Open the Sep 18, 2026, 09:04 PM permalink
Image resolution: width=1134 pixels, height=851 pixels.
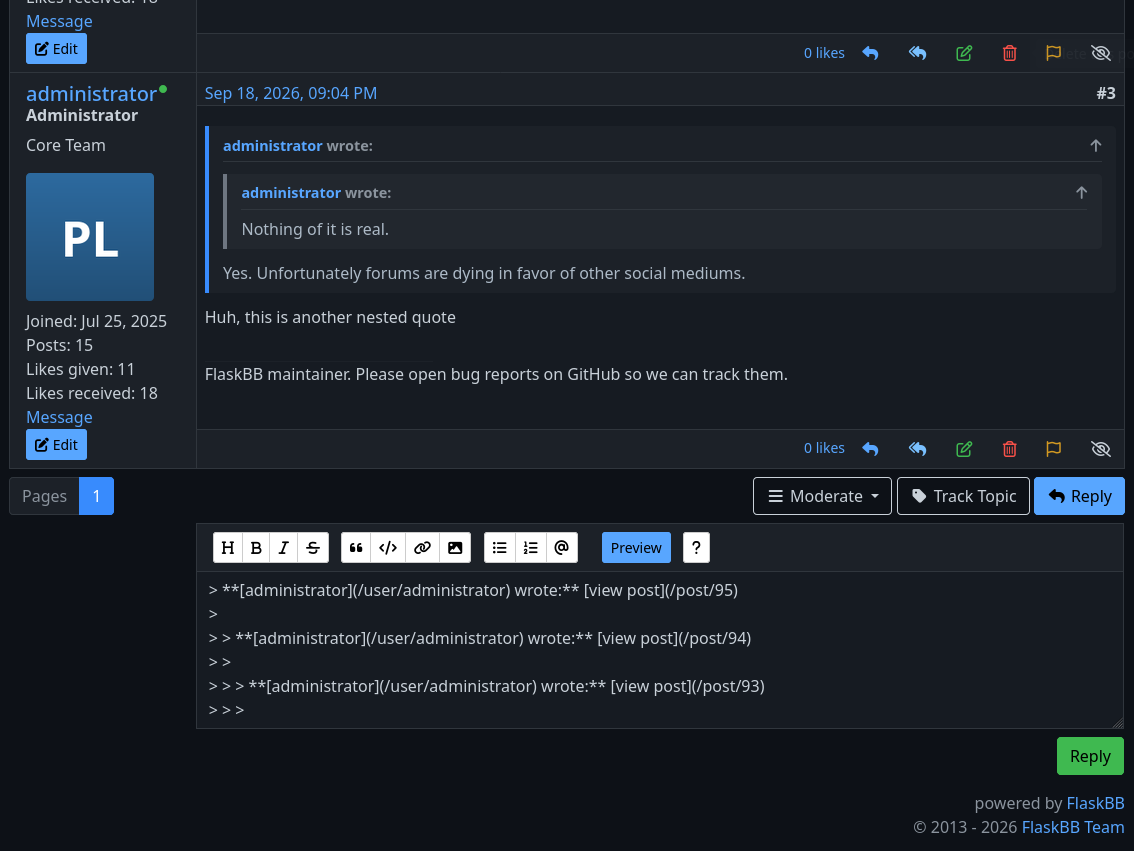291,93
